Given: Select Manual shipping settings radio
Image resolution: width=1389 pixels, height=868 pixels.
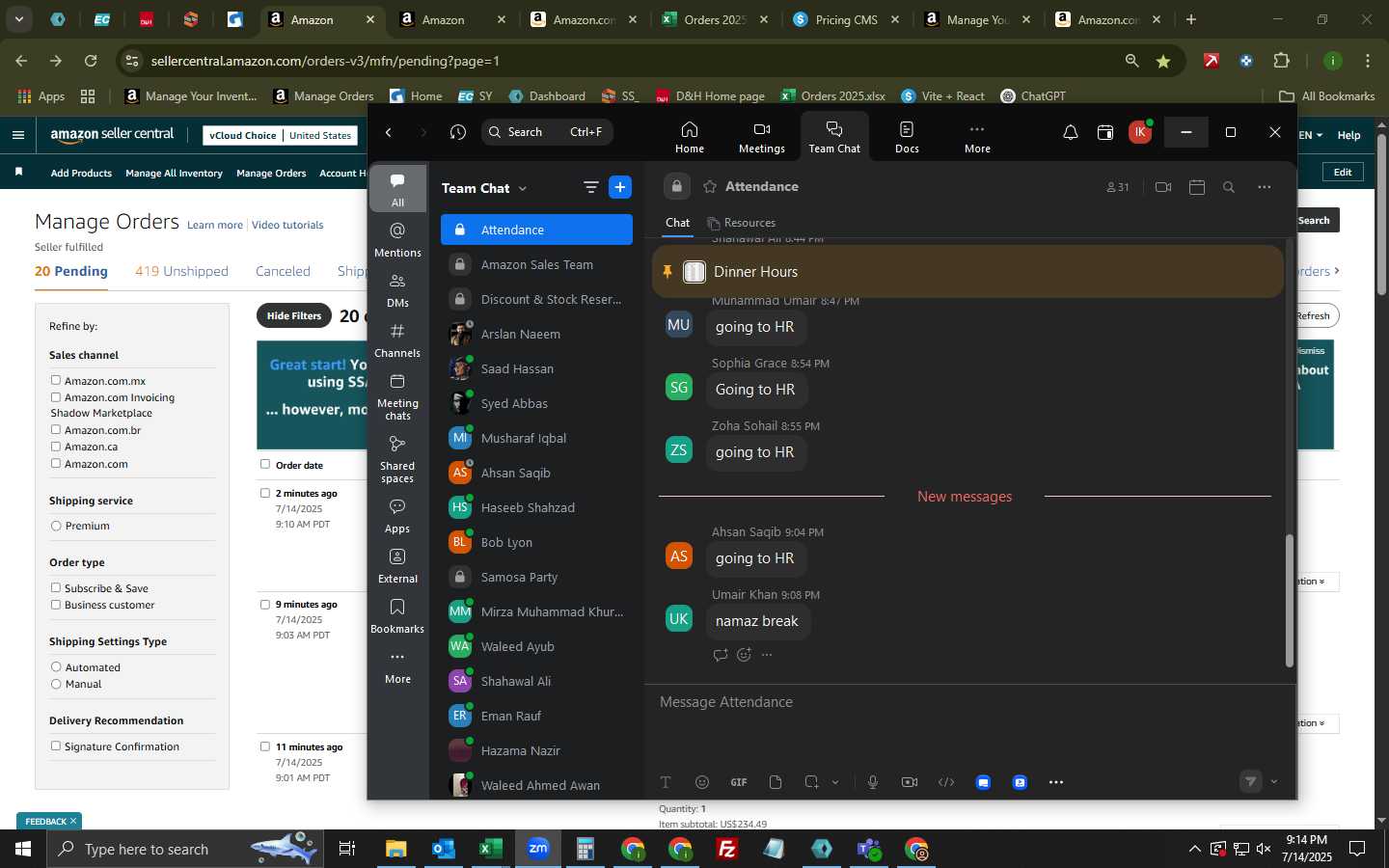Looking at the screenshot, I should [x=56, y=684].
